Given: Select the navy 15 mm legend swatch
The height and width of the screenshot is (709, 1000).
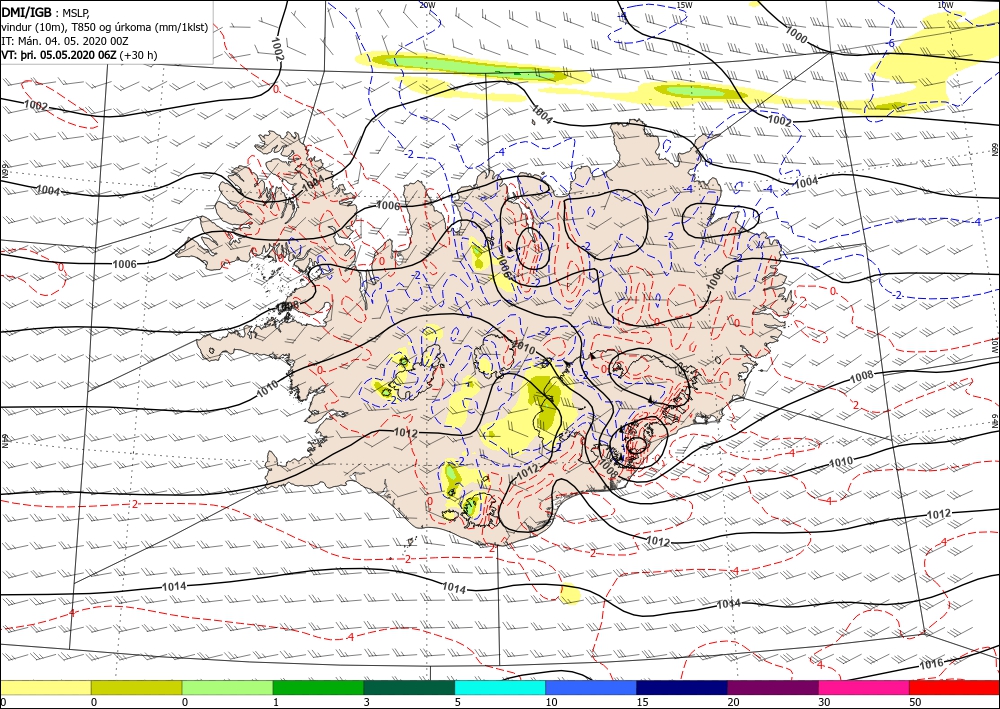Looking at the screenshot, I should coord(682,687).
